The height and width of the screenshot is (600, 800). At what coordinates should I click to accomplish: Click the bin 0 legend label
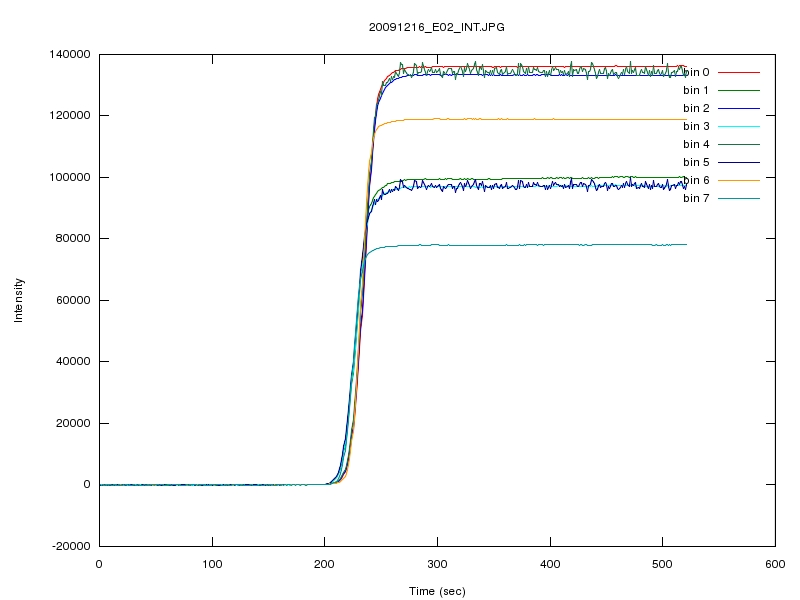(x=696, y=72)
